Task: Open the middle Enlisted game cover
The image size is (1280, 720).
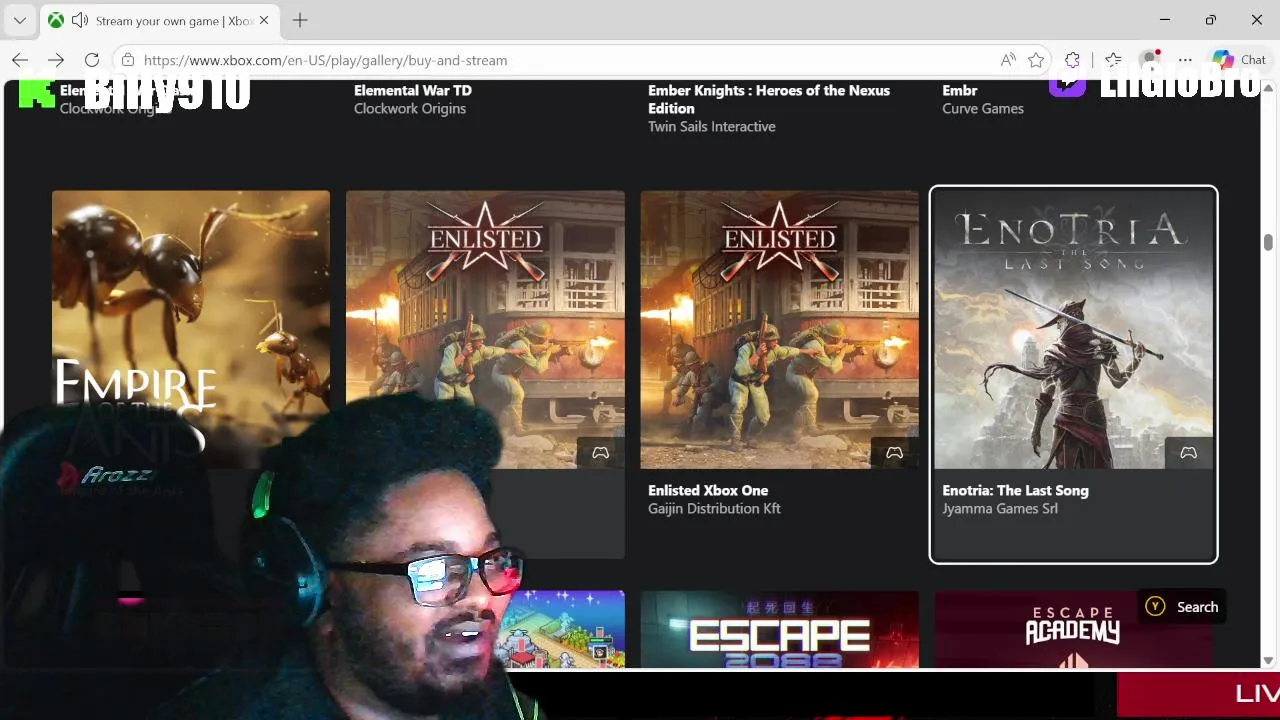Action: click(x=485, y=329)
